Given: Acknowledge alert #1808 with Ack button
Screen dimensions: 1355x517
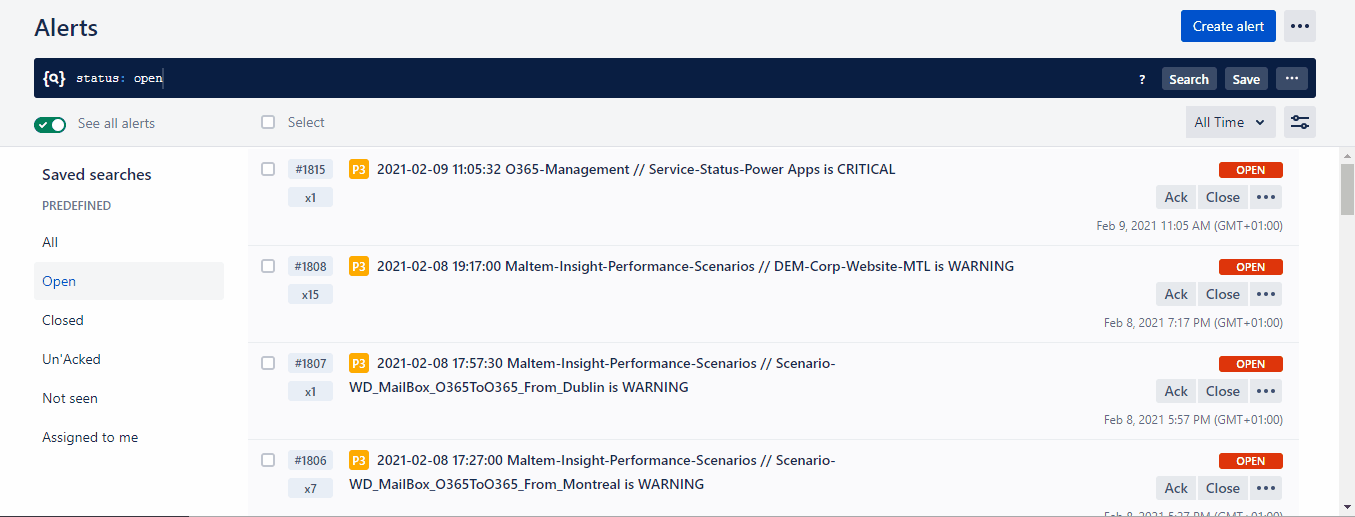Looking at the screenshot, I should [x=1176, y=294].
